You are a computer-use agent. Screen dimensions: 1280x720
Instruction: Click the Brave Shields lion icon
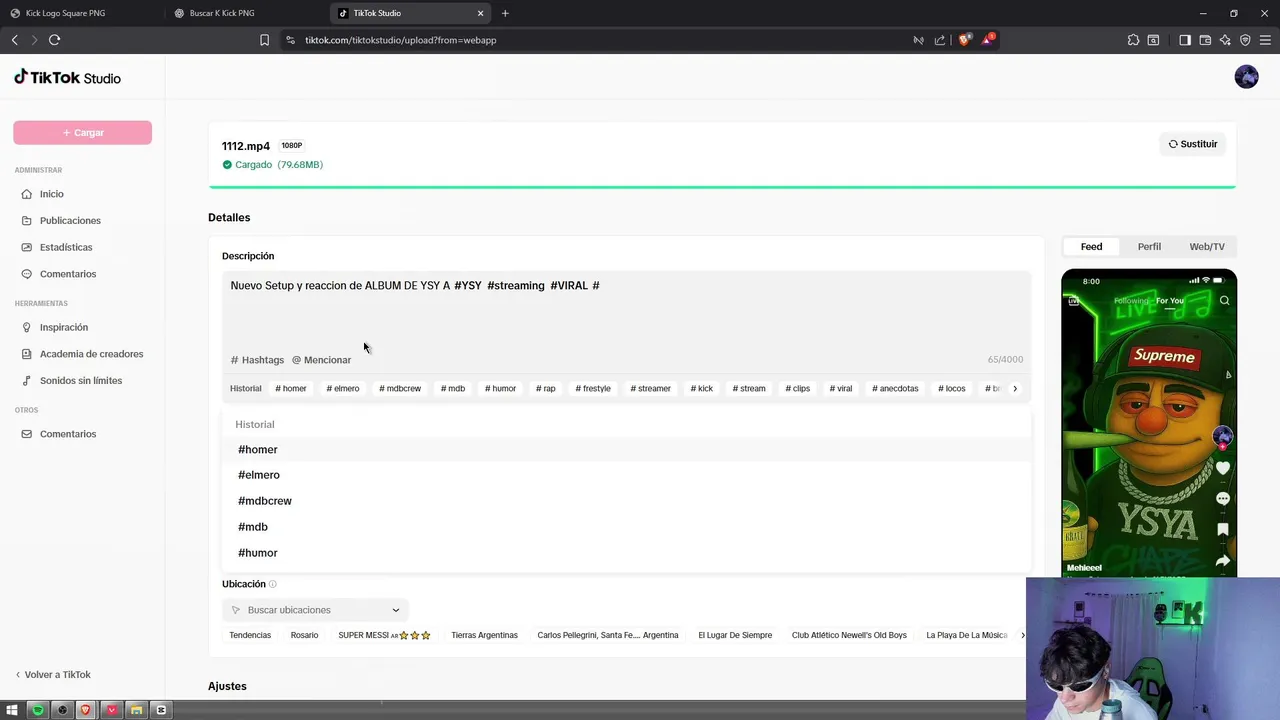(964, 40)
